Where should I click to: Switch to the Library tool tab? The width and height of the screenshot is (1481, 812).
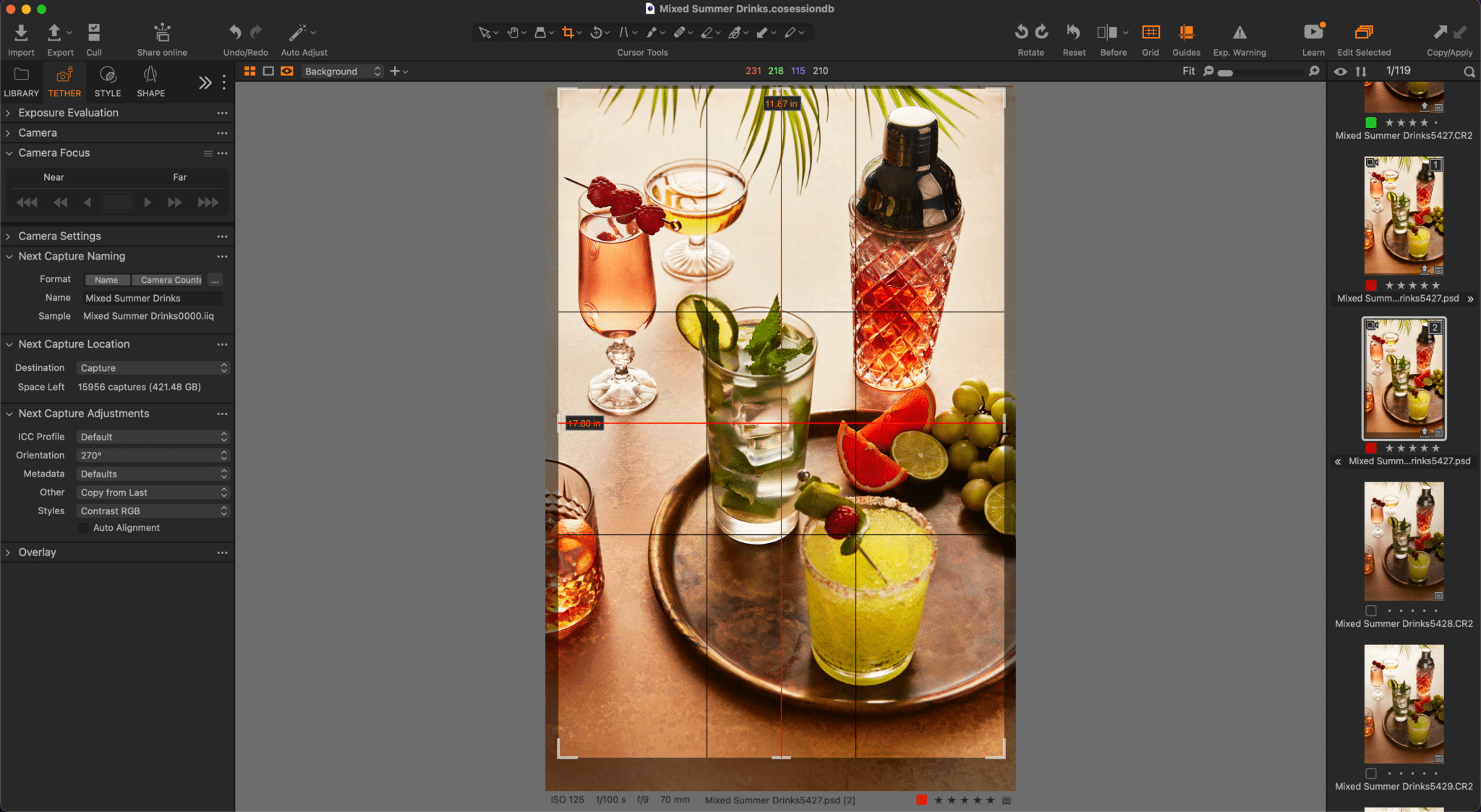(x=21, y=82)
